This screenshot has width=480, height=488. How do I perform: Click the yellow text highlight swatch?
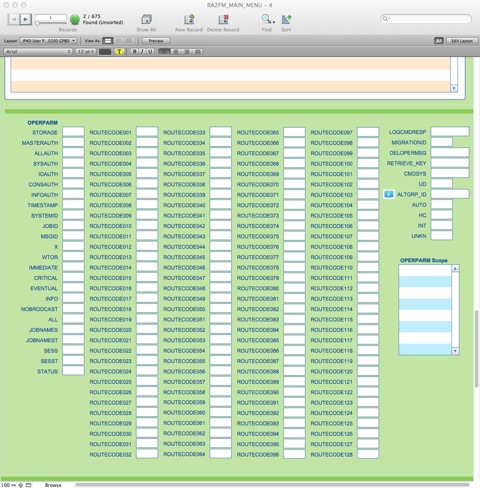tap(119, 51)
